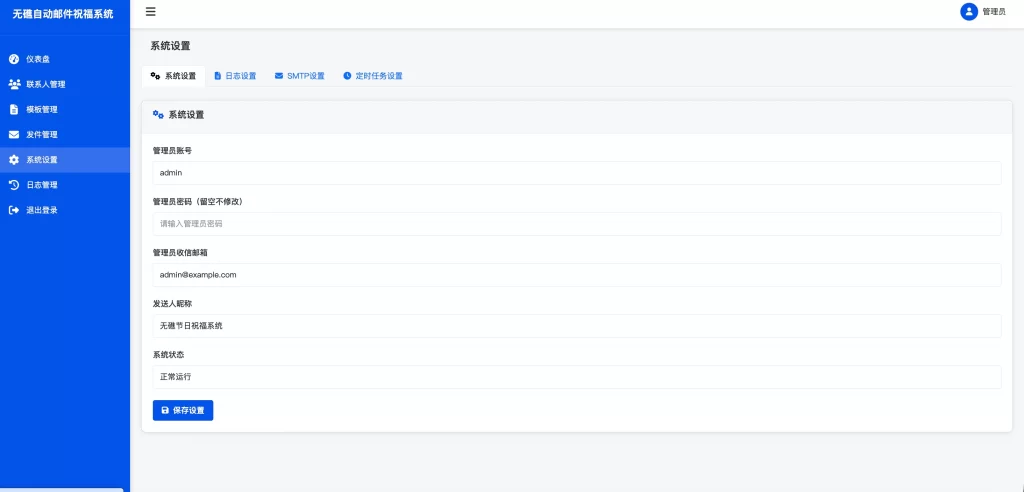Click the 仪表盘 dashboard icon in sidebar
Image resolution: width=1024 pixels, height=492 pixels.
click(x=14, y=59)
